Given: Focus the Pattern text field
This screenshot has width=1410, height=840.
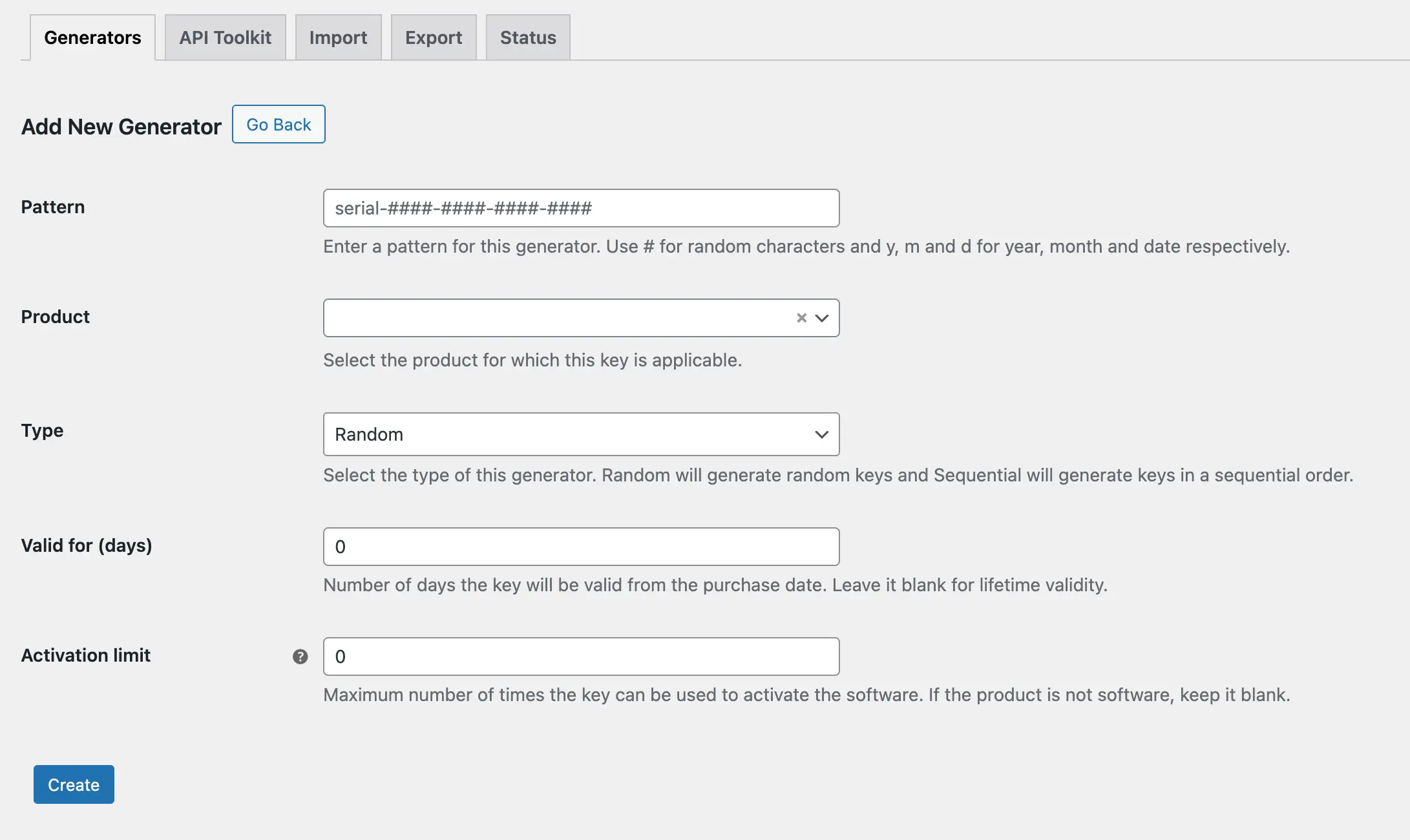Looking at the screenshot, I should [580, 208].
